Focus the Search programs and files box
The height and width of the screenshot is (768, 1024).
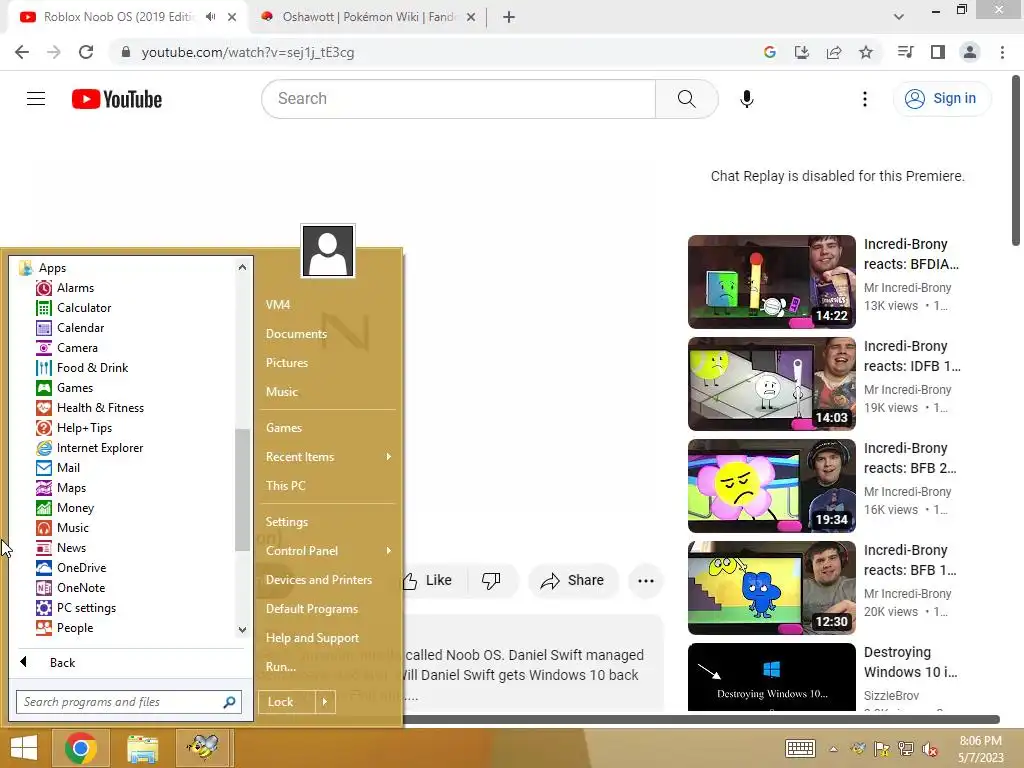click(129, 702)
